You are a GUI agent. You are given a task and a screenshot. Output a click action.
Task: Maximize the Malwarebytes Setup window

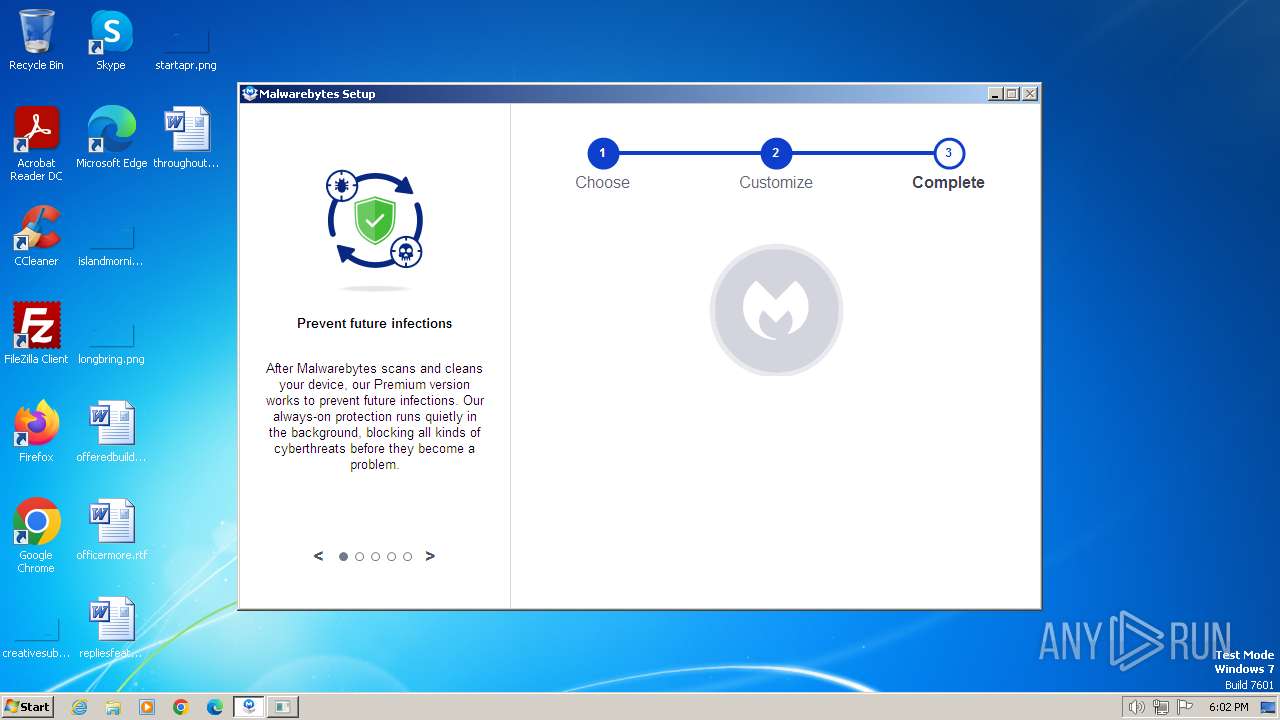pyautogui.click(x=1012, y=94)
